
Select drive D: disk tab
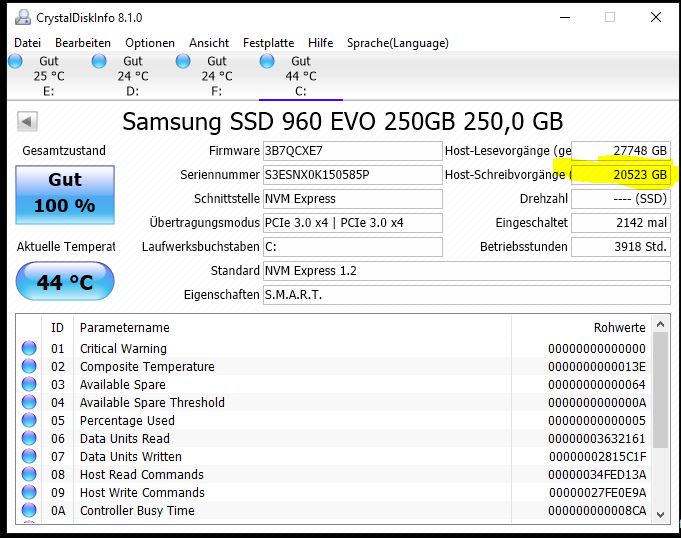(x=132, y=76)
